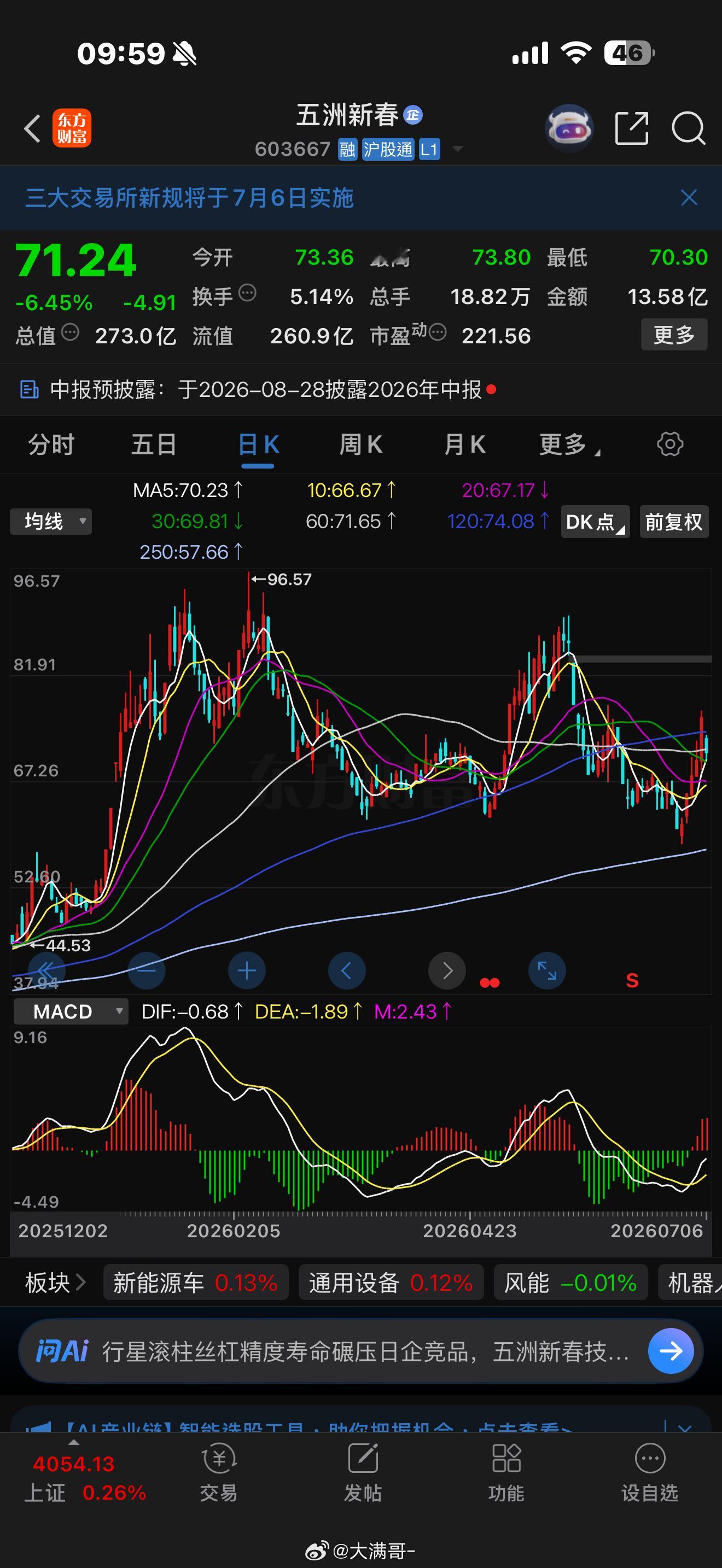Tap the red S signal marker
The image size is (722, 1568).
point(632,981)
